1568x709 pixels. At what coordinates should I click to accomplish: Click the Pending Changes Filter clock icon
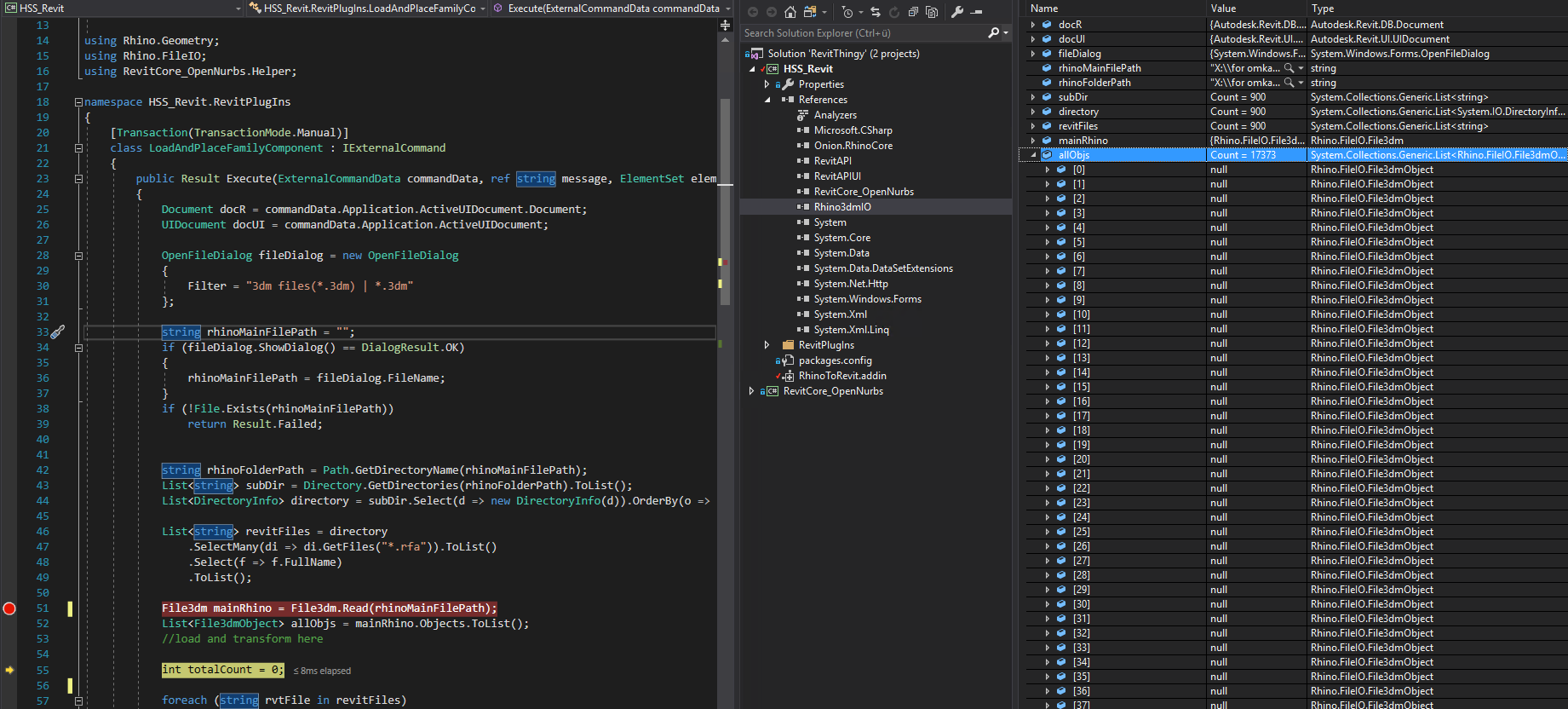(x=847, y=12)
